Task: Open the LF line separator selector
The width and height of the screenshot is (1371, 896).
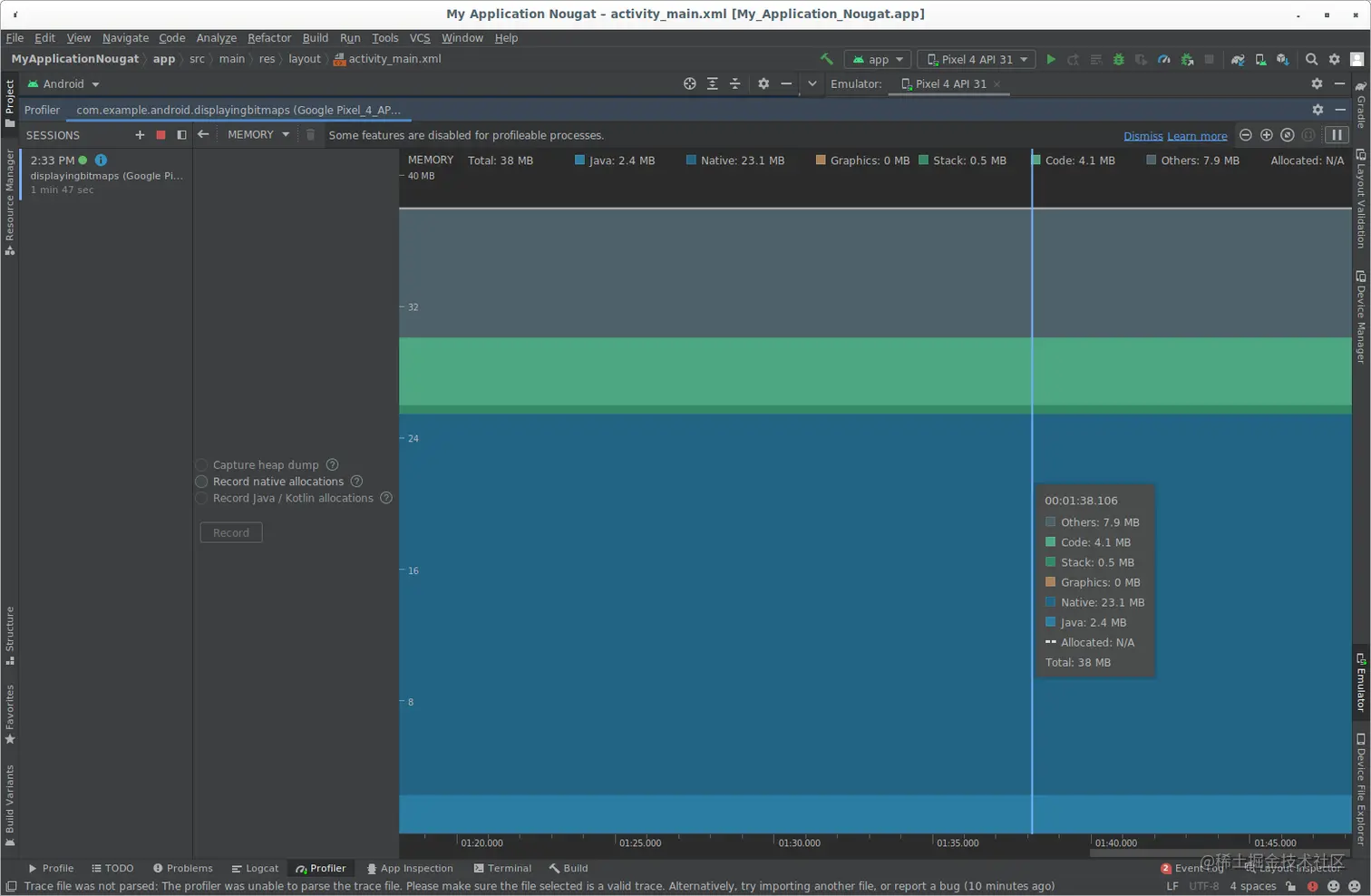Action: [x=1172, y=886]
